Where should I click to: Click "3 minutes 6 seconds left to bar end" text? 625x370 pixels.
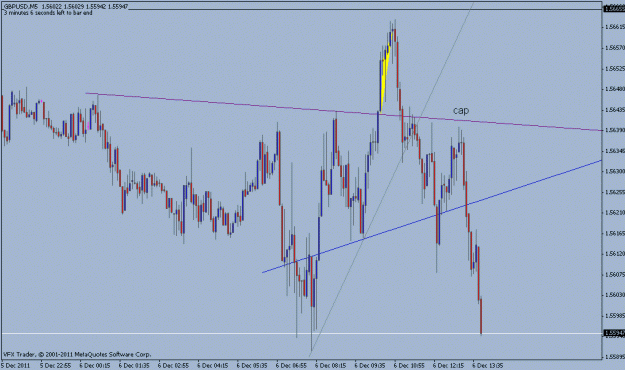tap(48, 13)
